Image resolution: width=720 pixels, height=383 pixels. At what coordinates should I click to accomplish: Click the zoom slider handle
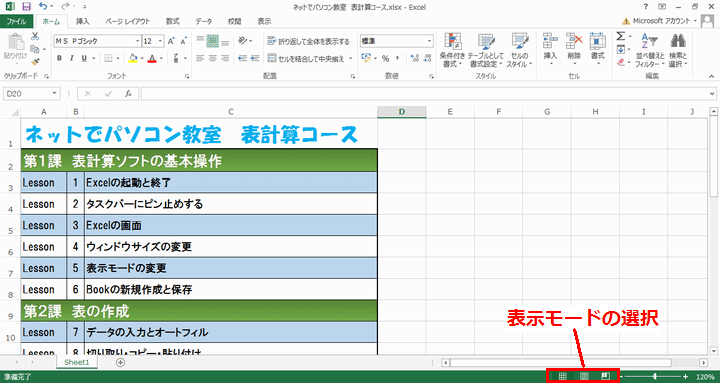(x=655, y=377)
